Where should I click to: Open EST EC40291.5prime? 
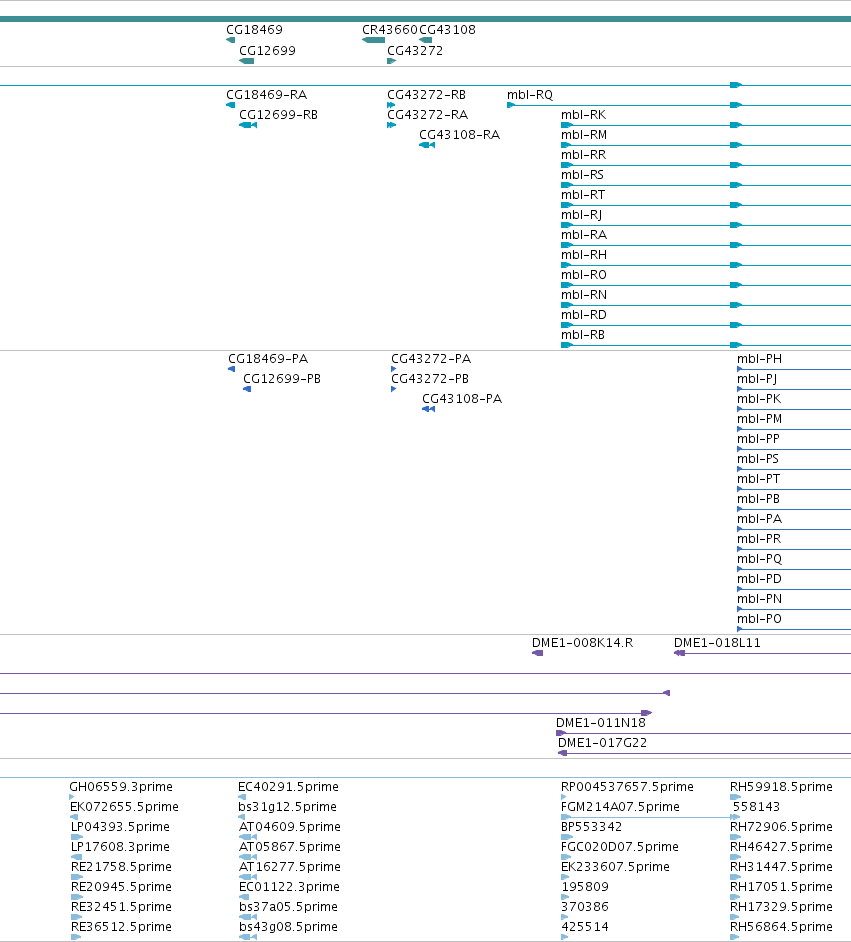tap(288, 786)
